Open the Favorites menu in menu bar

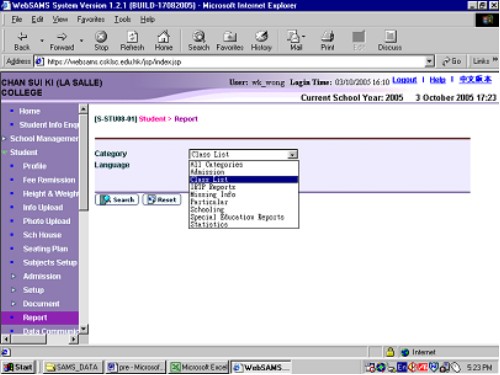point(91,19)
